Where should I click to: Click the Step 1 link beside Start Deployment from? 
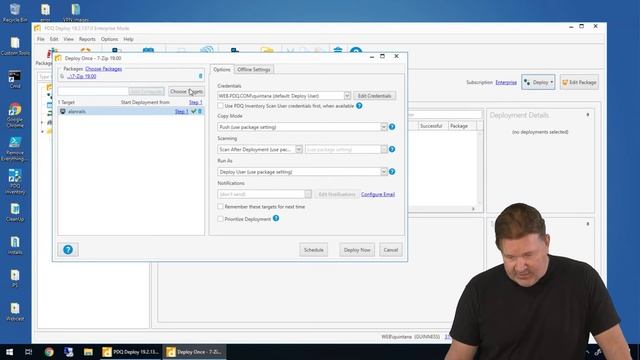(196, 102)
